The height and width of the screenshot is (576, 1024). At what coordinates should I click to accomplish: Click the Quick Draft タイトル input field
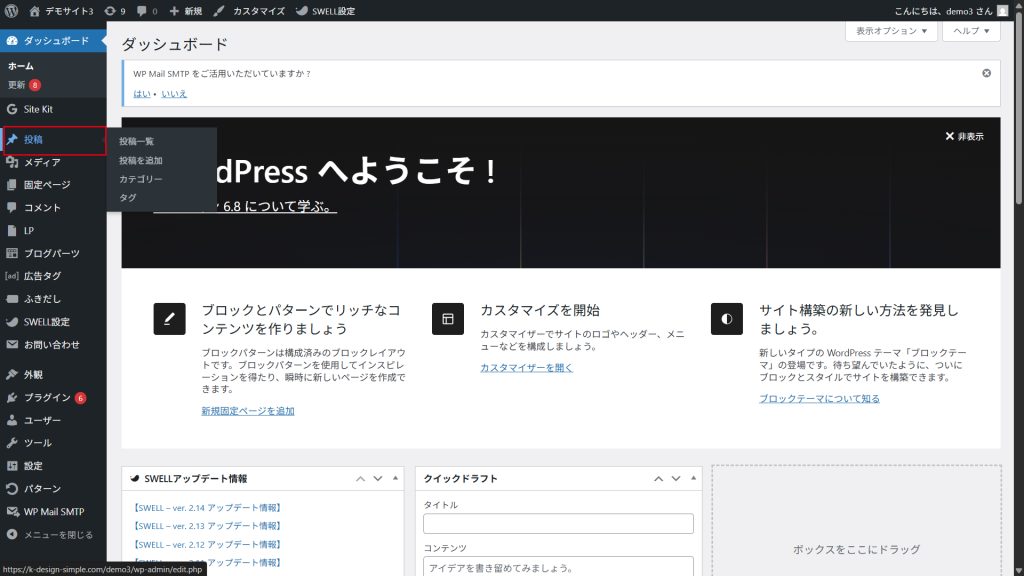point(557,524)
